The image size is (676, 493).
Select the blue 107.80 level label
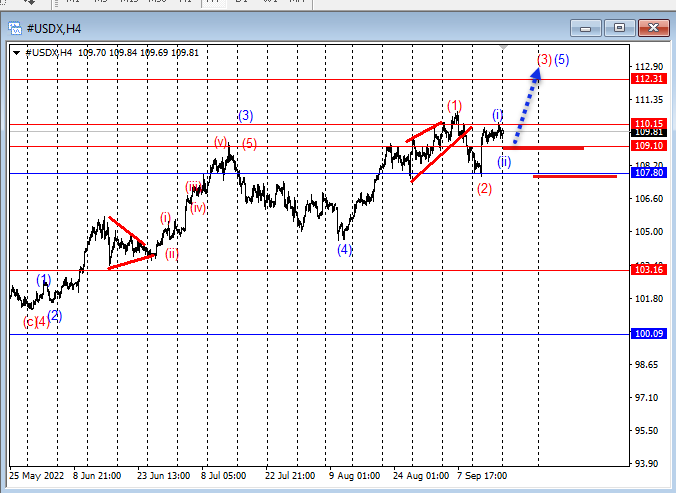pyautogui.click(x=648, y=173)
